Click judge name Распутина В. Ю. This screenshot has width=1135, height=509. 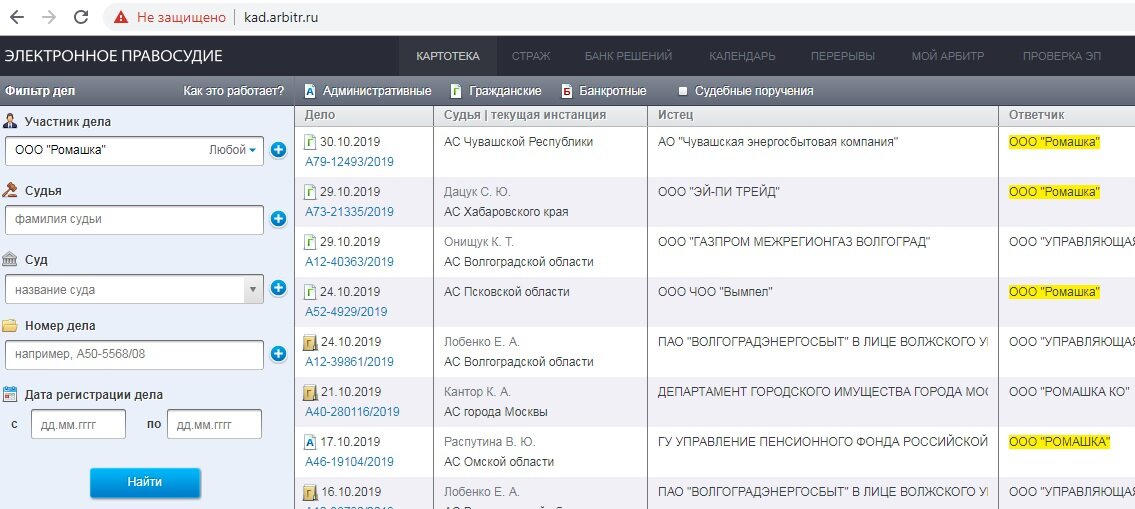tap(489, 442)
